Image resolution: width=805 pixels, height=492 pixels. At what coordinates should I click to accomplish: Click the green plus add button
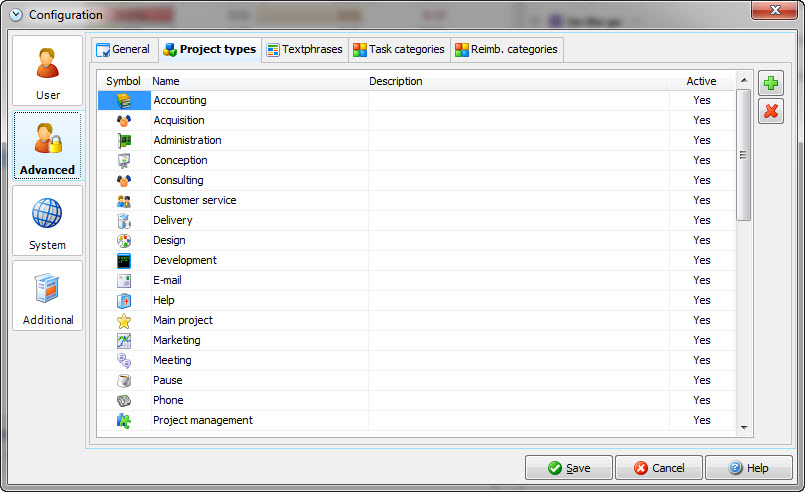(771, 83)
